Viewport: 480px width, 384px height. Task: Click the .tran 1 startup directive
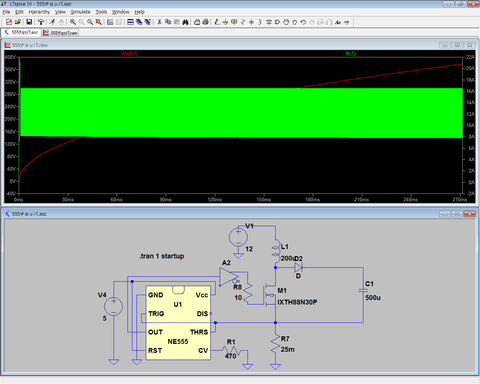pos(161,256)
